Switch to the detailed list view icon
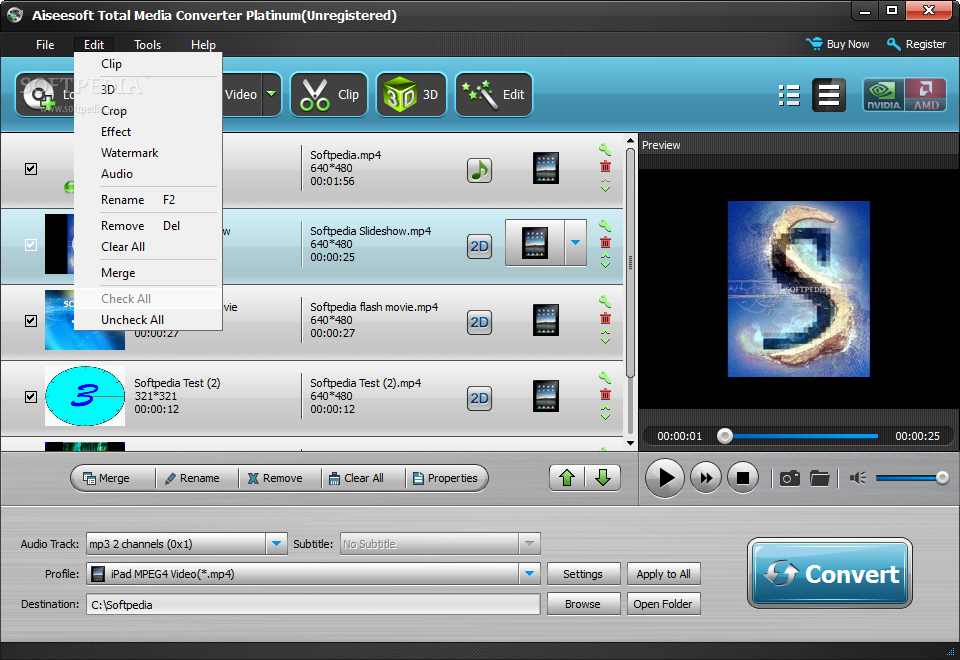 tap(829, 96)
